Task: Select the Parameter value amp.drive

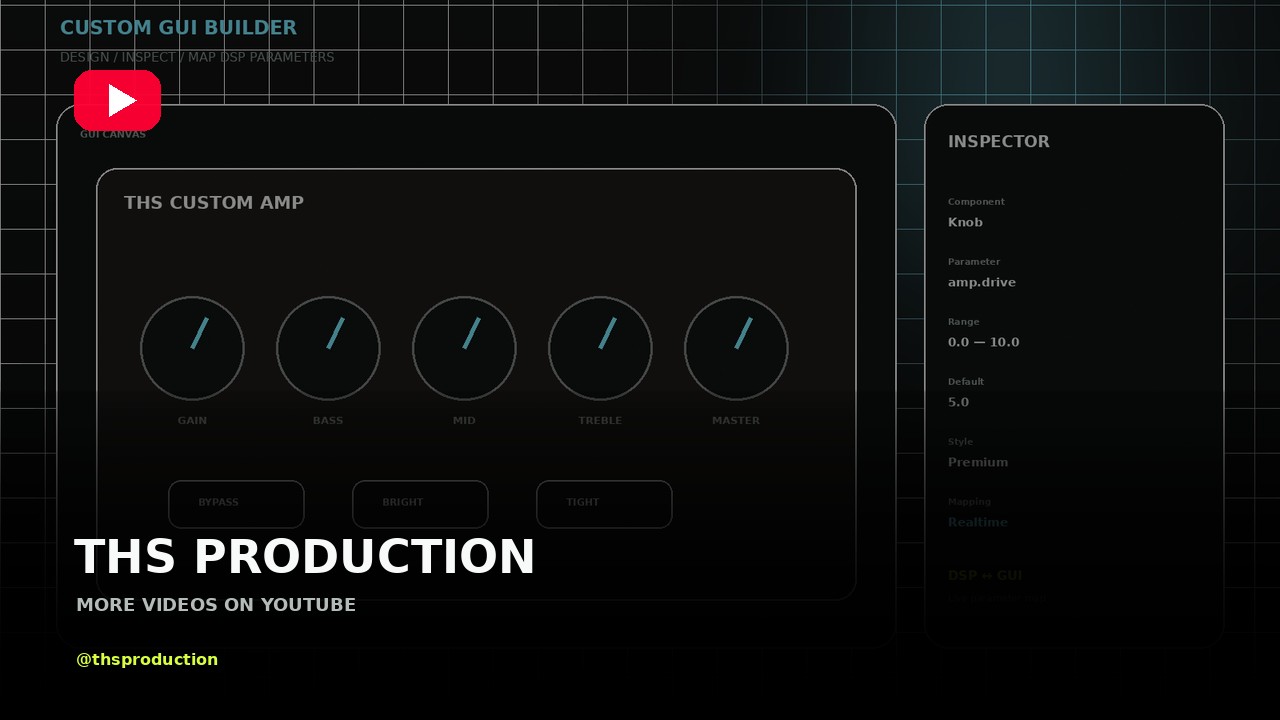Action: click(982, 282)
